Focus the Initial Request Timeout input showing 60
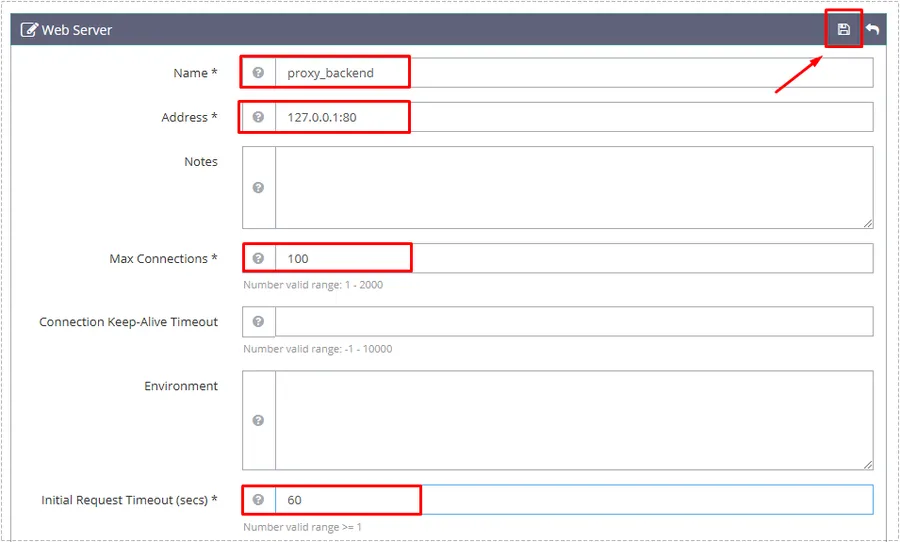This screenshot has height=542, width=900. pyautogui.click(x=575, y=500)
